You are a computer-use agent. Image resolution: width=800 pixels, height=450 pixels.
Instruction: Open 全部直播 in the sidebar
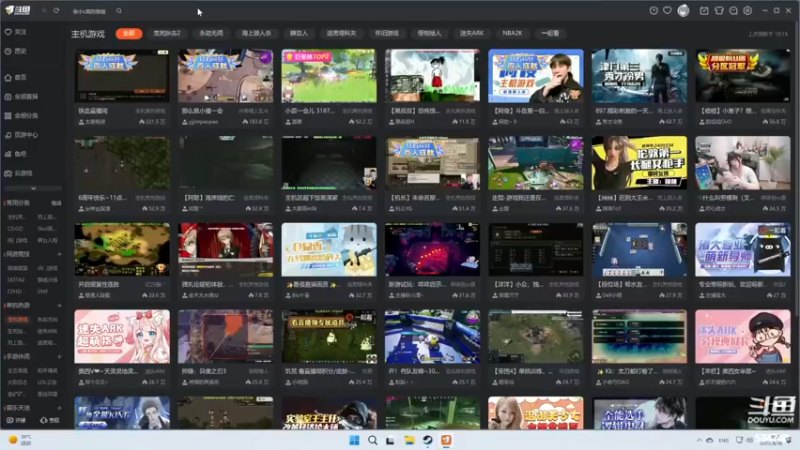tap(21, 96)
